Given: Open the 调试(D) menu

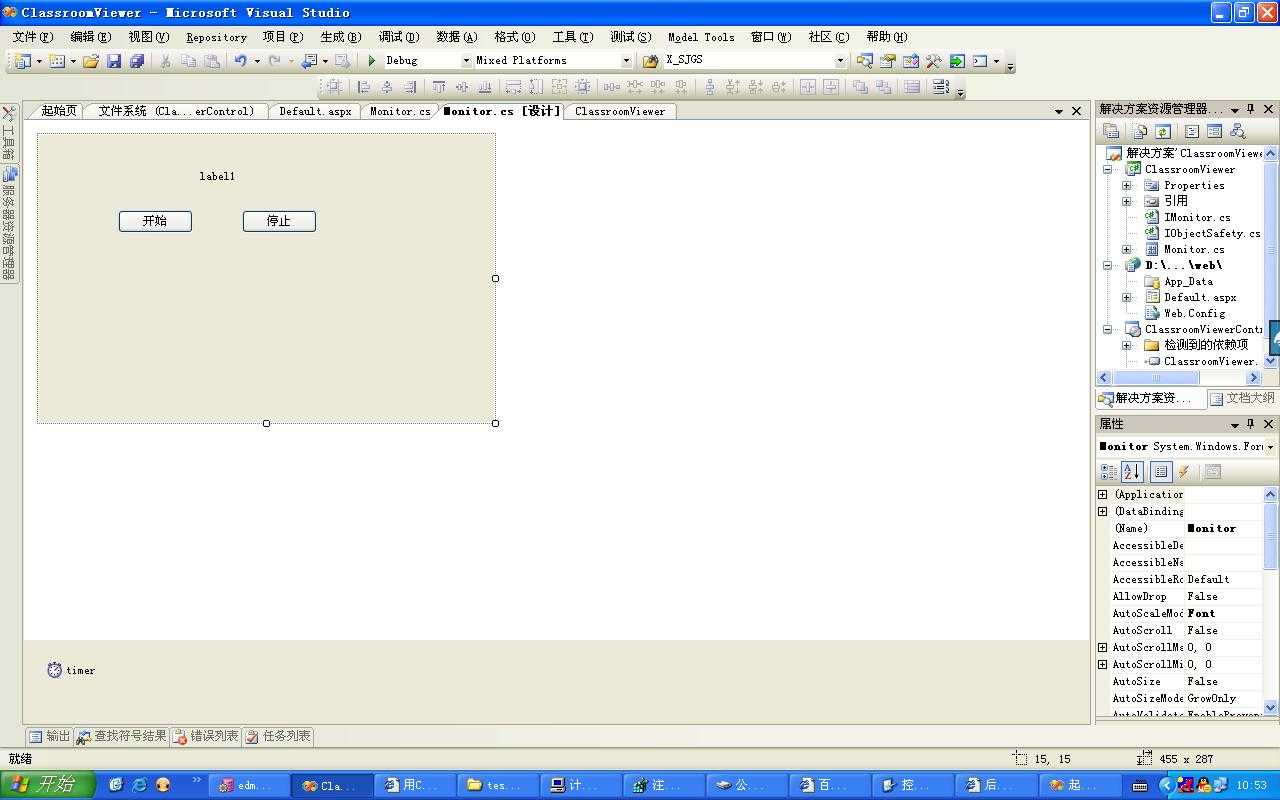Looking at the screenshot, I should pos(399,37).
